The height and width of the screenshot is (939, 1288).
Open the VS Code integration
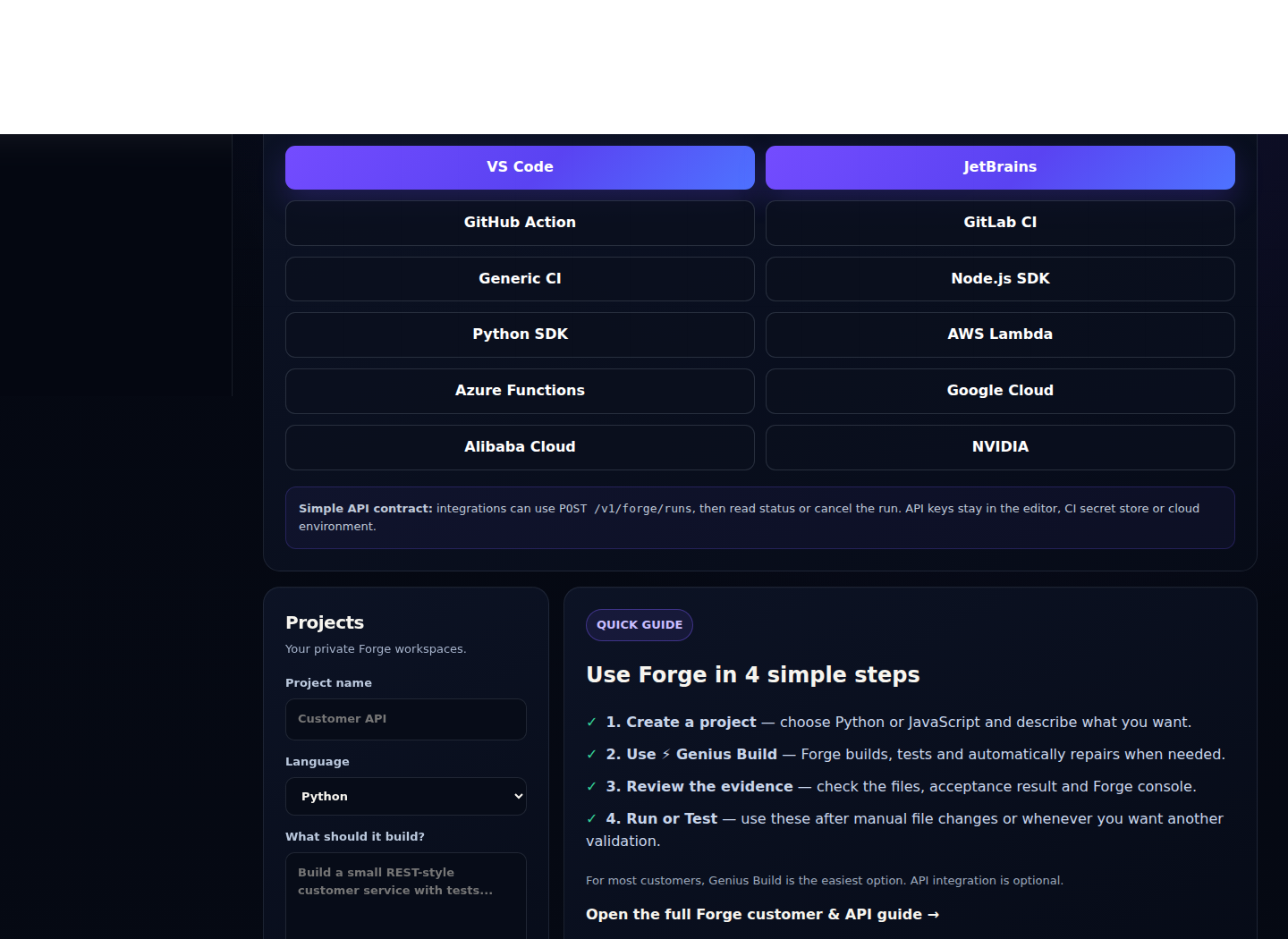[x=520, y=167]
